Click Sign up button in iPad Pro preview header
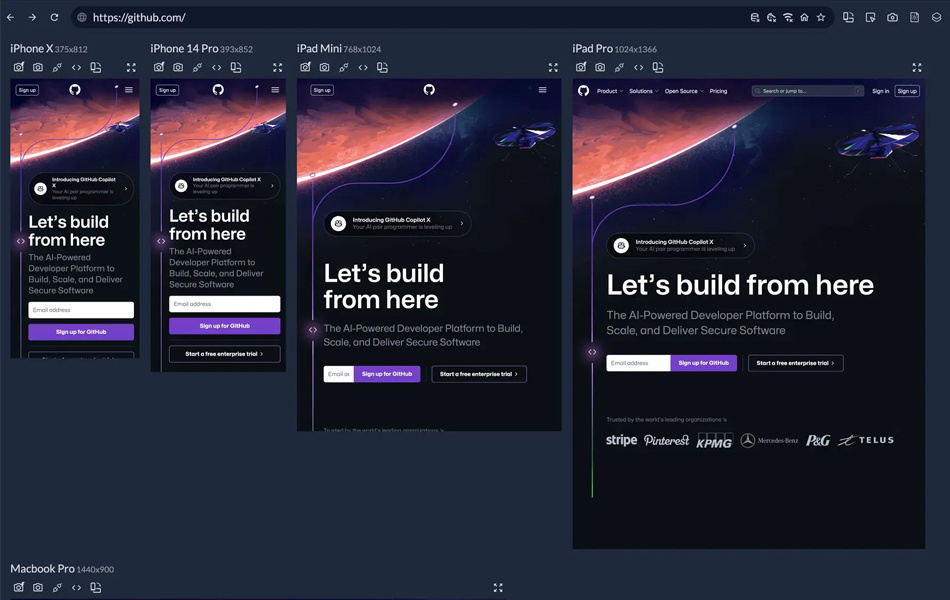 click(907, 91)
